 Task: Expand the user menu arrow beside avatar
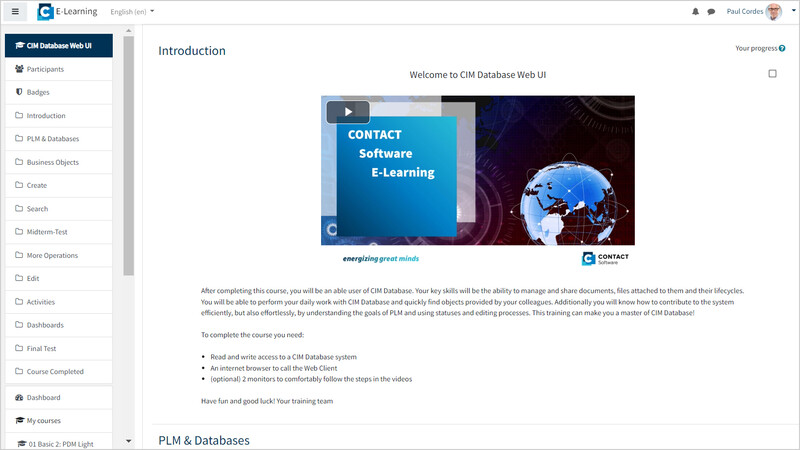(793, 10)
